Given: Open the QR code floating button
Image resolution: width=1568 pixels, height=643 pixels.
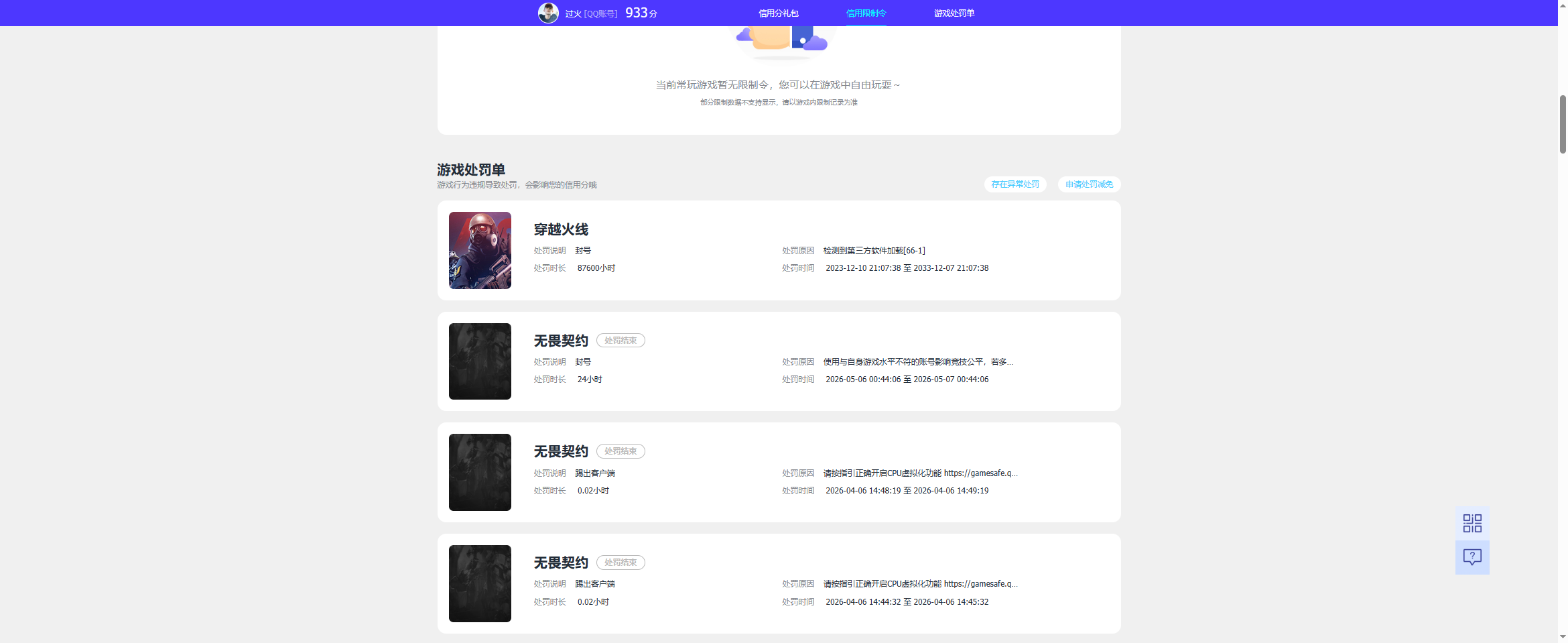Looking at the screenshot, I should pos(1472,523).
